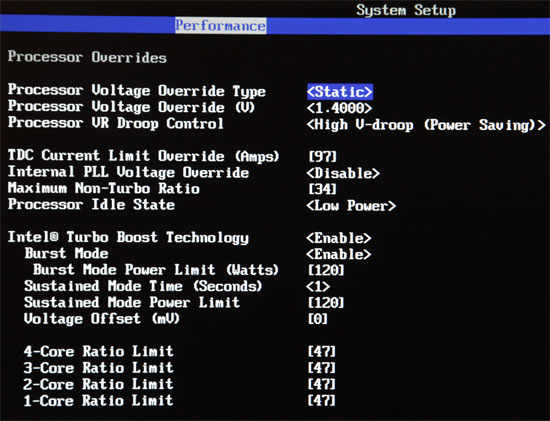Image resolution: width=550 pixels, height=421 pixels.
Task: Toggle the Burst Mode Enable value
Action: coord(338,254)
